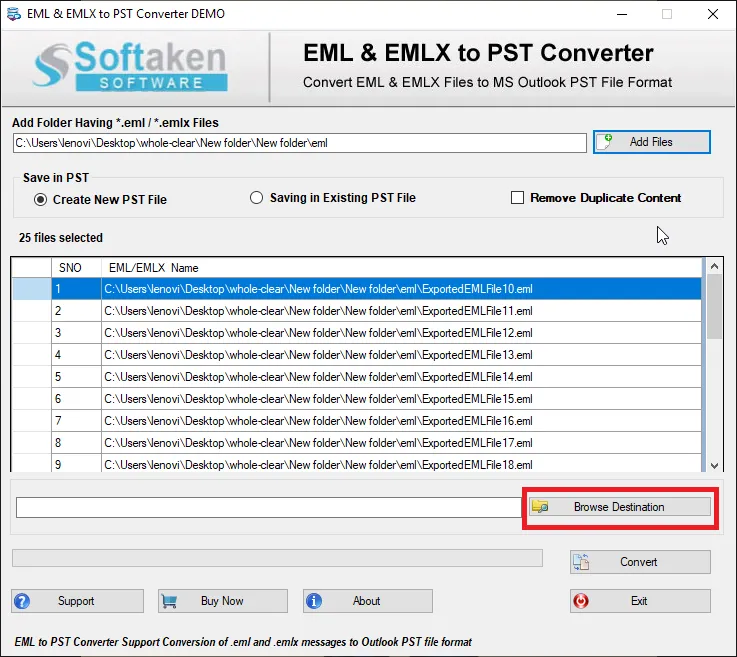Click the Add Files green plus icon

click(604, 141)
